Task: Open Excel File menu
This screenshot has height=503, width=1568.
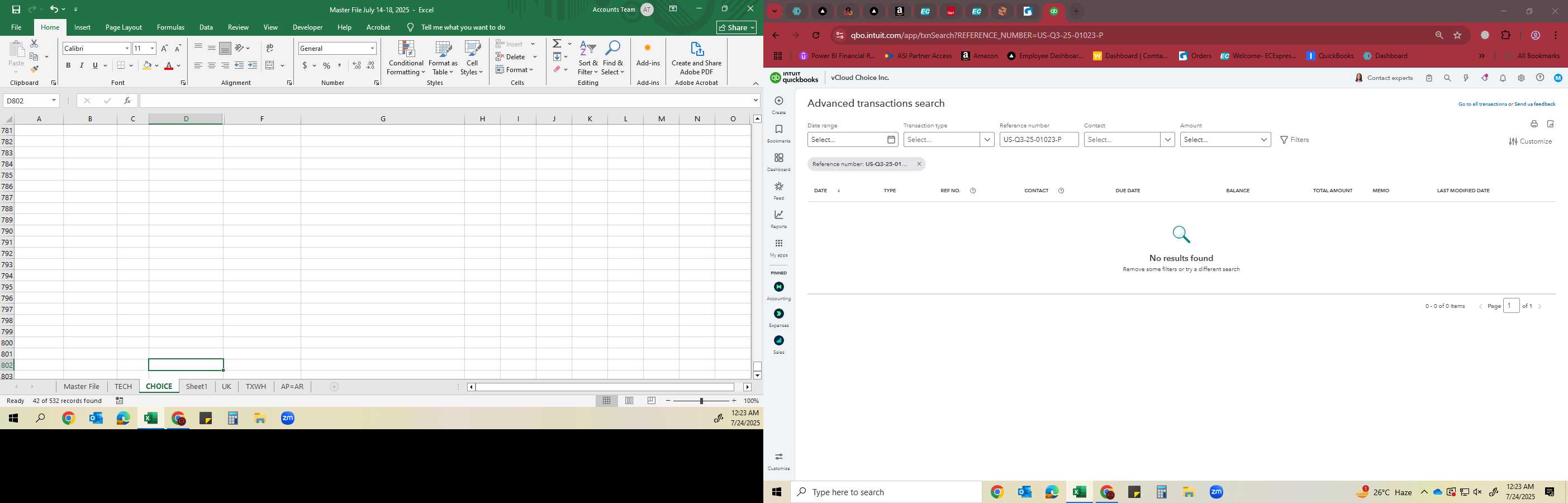Action: click(x=16, y=27)
